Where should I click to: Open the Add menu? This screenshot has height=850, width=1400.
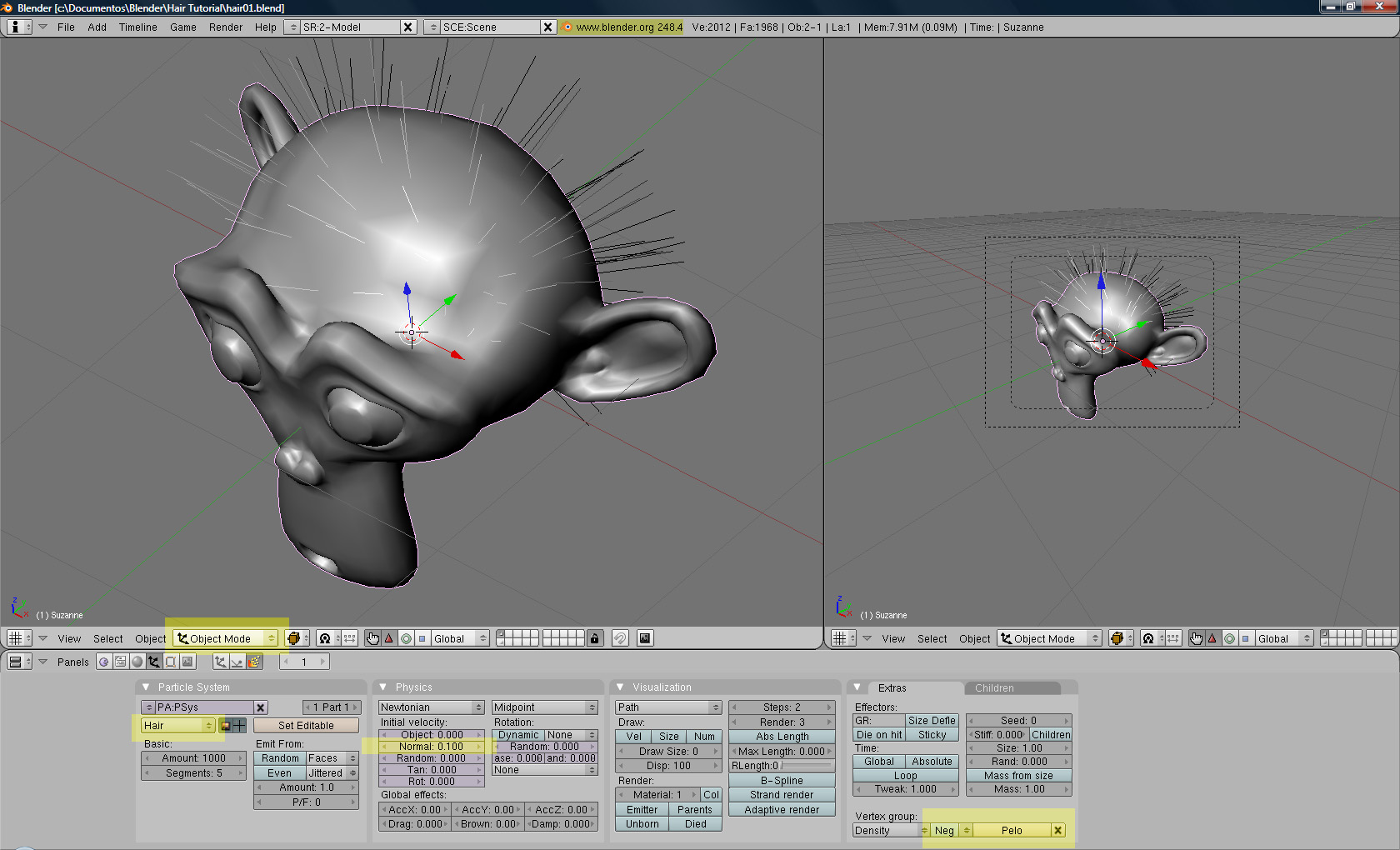[97, 27]
